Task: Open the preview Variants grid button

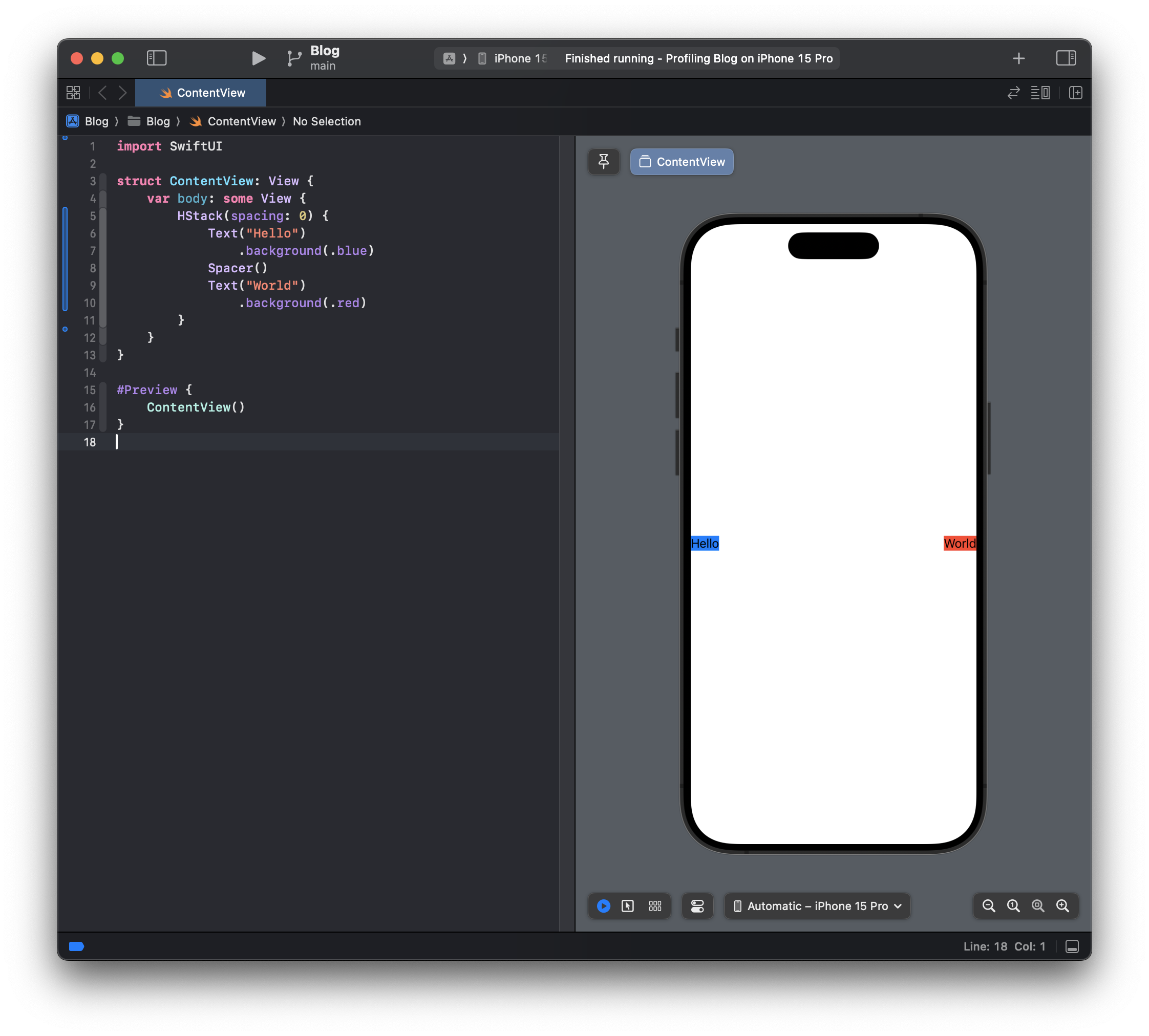Action: 655,905
